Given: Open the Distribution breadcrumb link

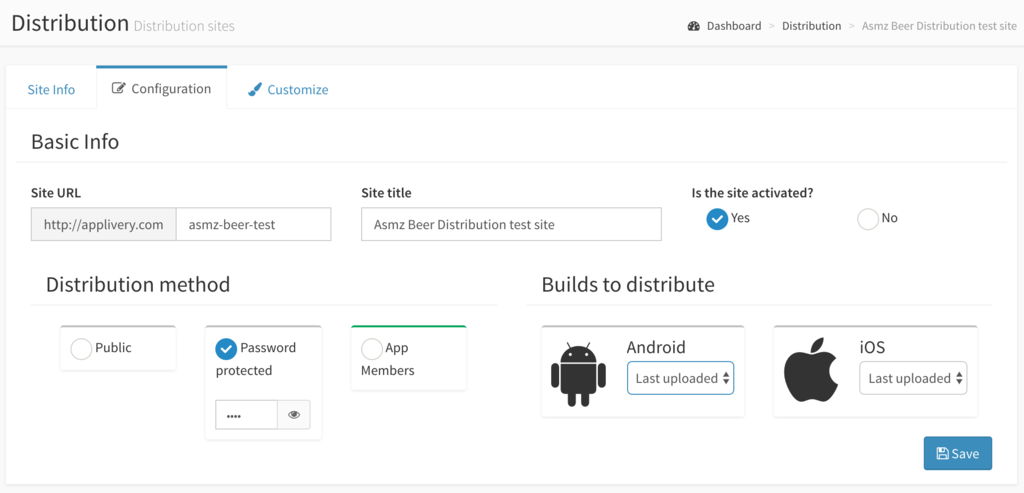Looking at the screenshot, I should click(811, 26).
